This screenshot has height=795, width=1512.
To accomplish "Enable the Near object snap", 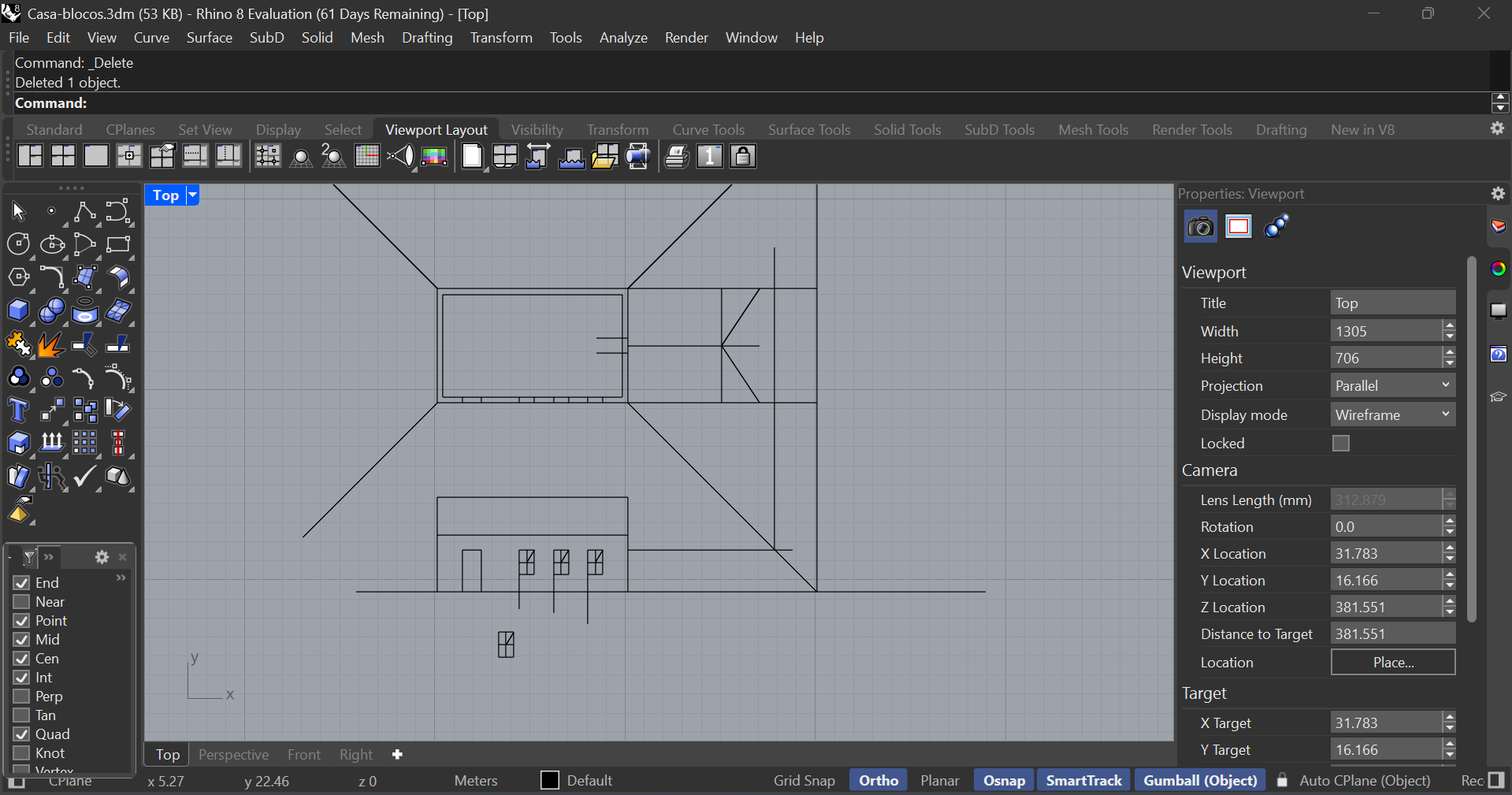I will 21,602.
